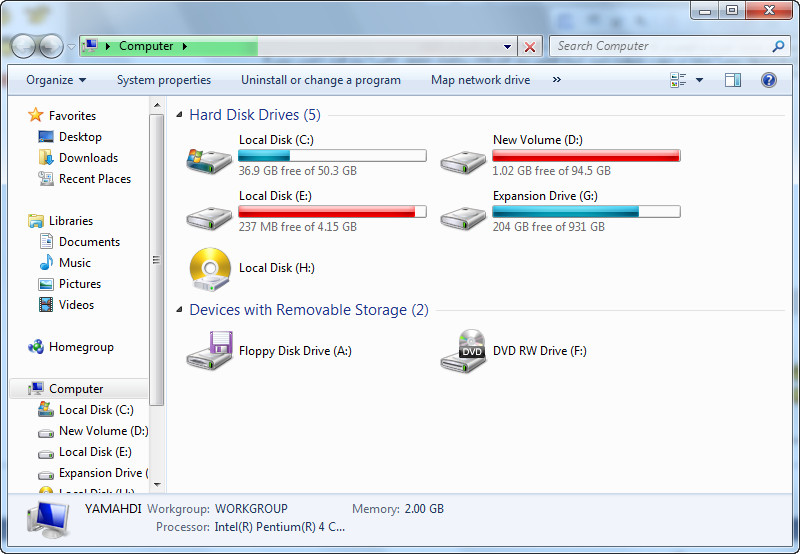The image size is (800, 554).
Task: Select the New Volume (D:) drive icon
Action: coord(463,162)
